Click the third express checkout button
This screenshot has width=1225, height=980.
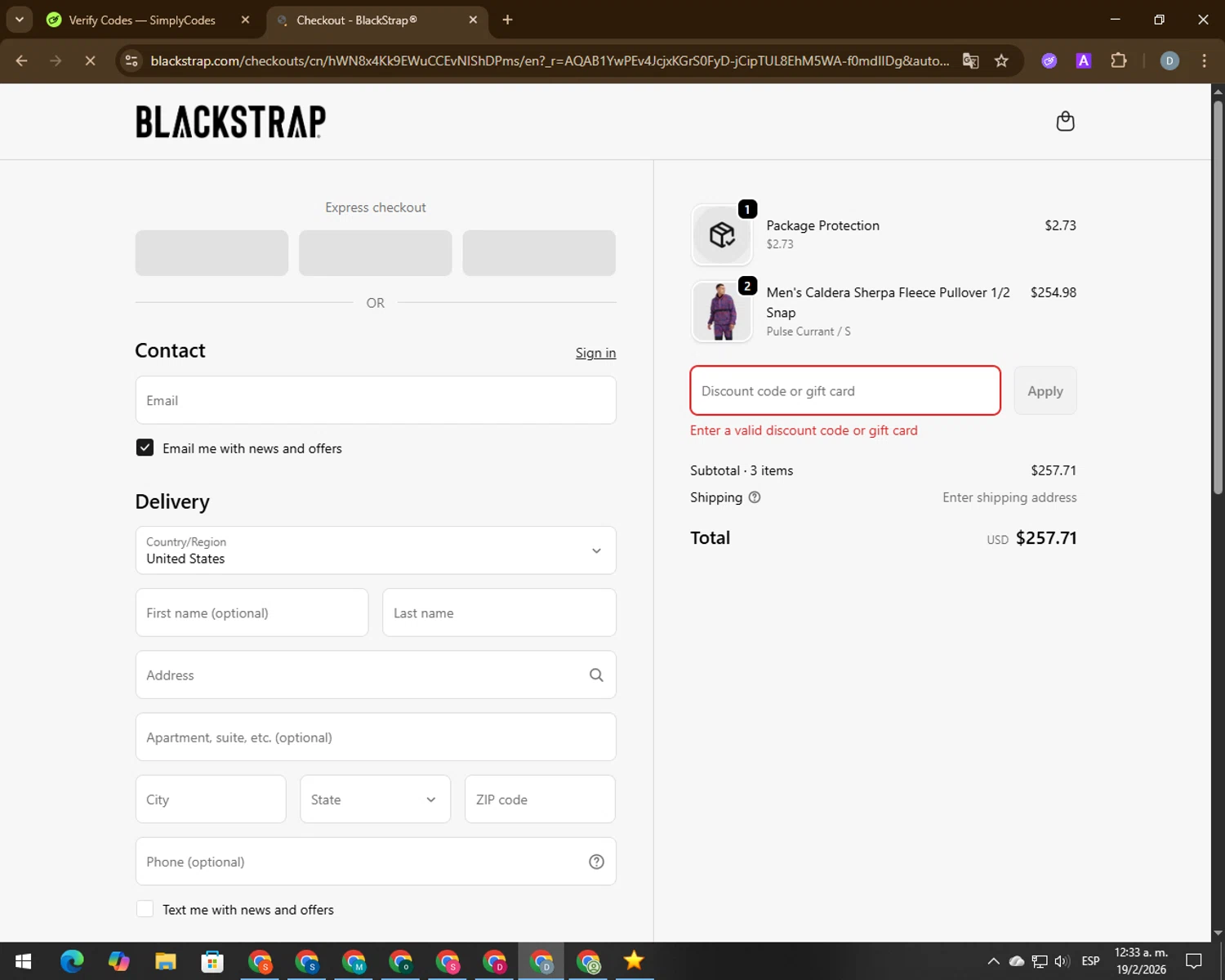coord(539,253)
